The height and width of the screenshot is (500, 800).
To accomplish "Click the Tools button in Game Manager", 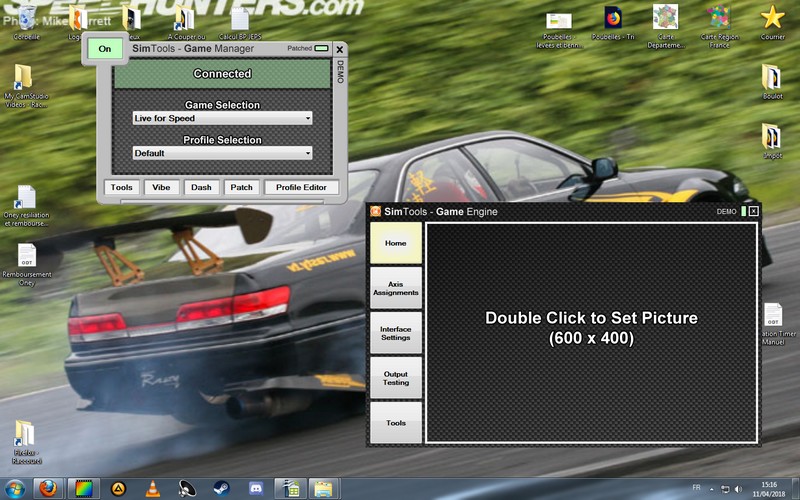I will click(121, 187).
